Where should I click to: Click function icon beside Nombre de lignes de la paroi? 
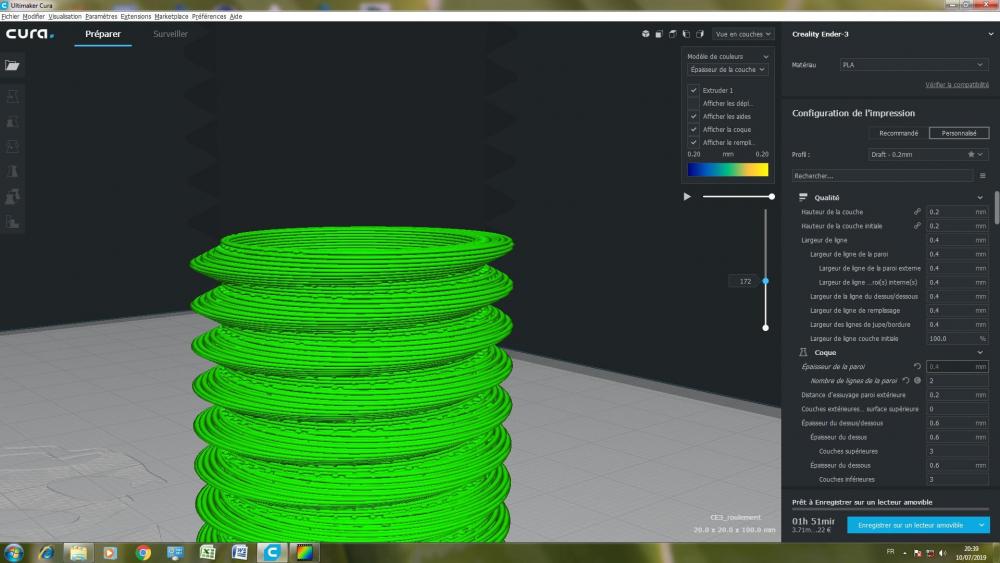coord(917,381)
